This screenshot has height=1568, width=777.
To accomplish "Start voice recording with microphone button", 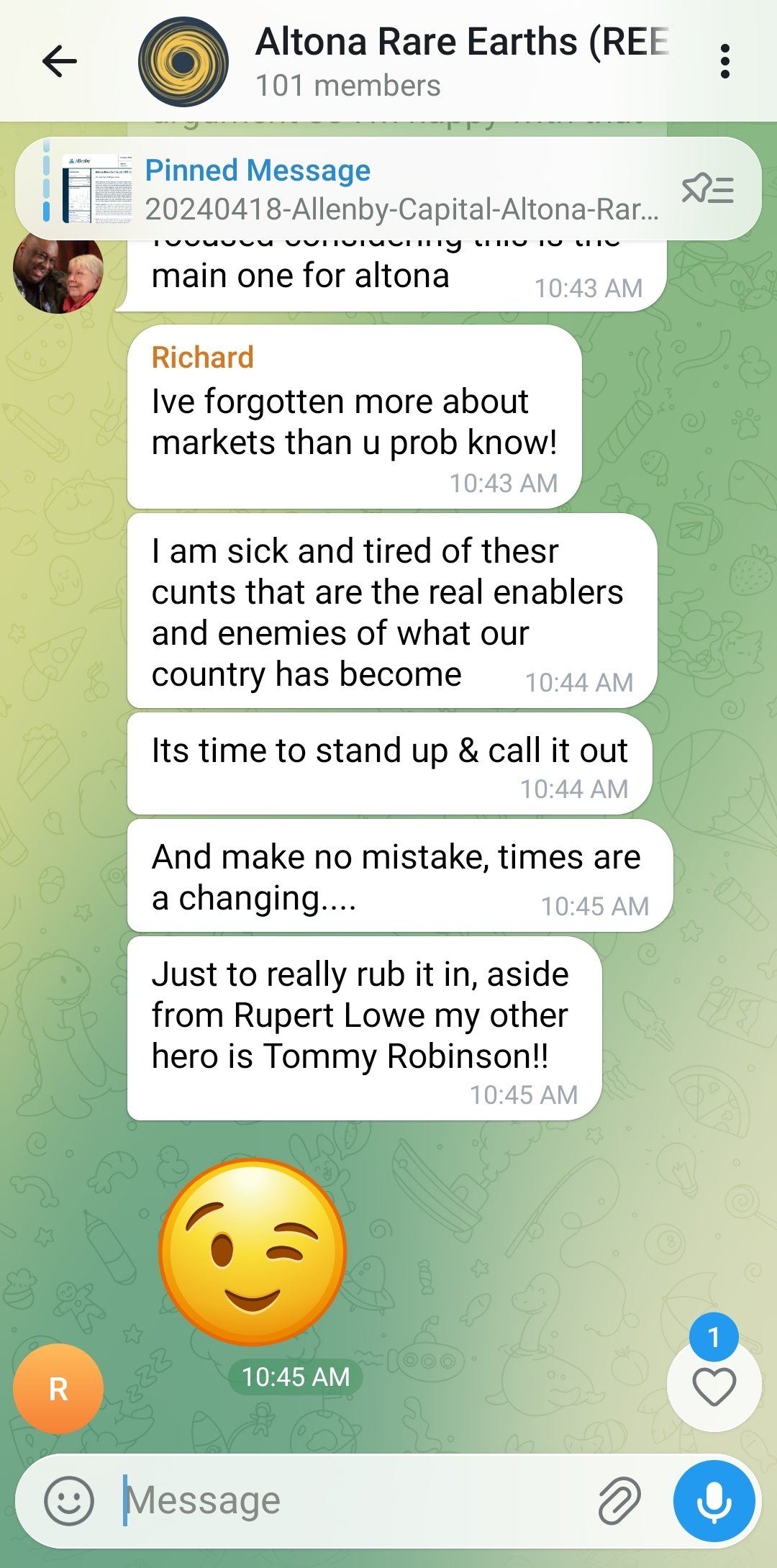I will coord(714,1501).
